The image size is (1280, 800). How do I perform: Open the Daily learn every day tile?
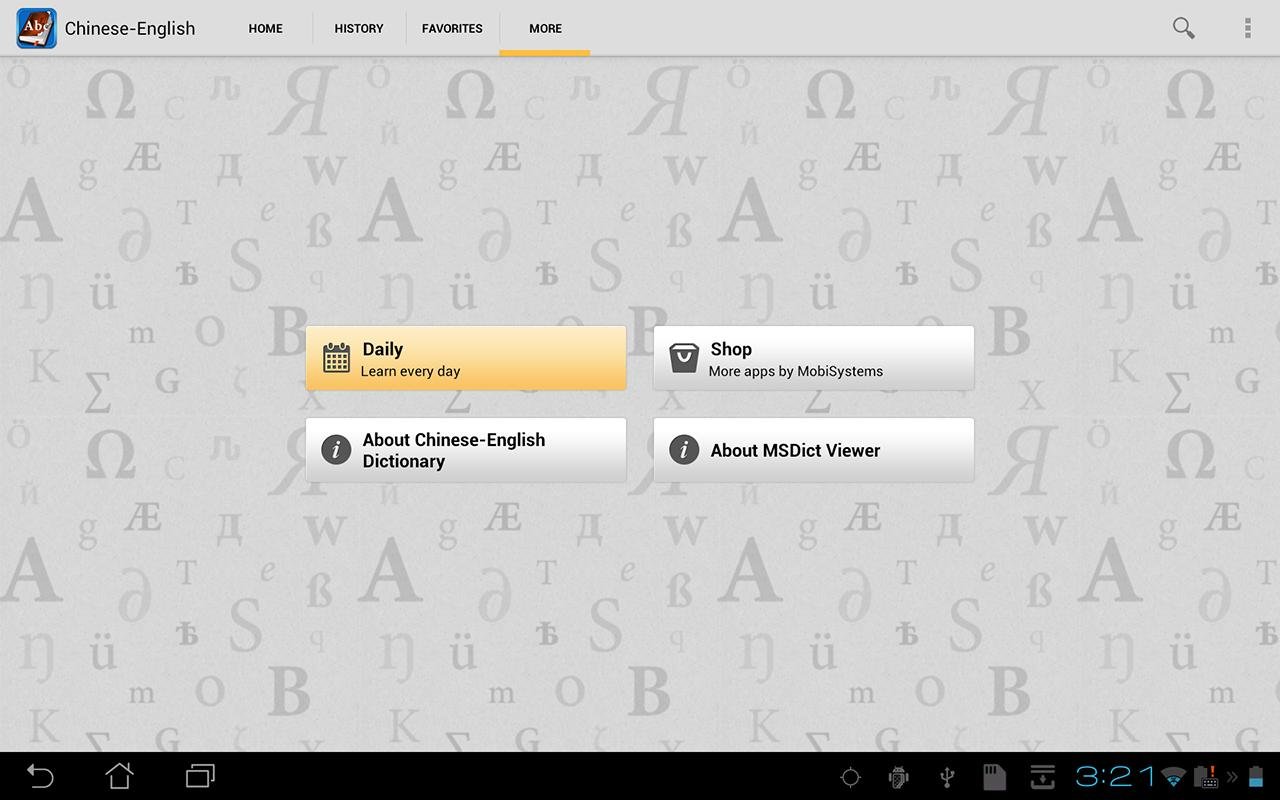click(466, 358)
